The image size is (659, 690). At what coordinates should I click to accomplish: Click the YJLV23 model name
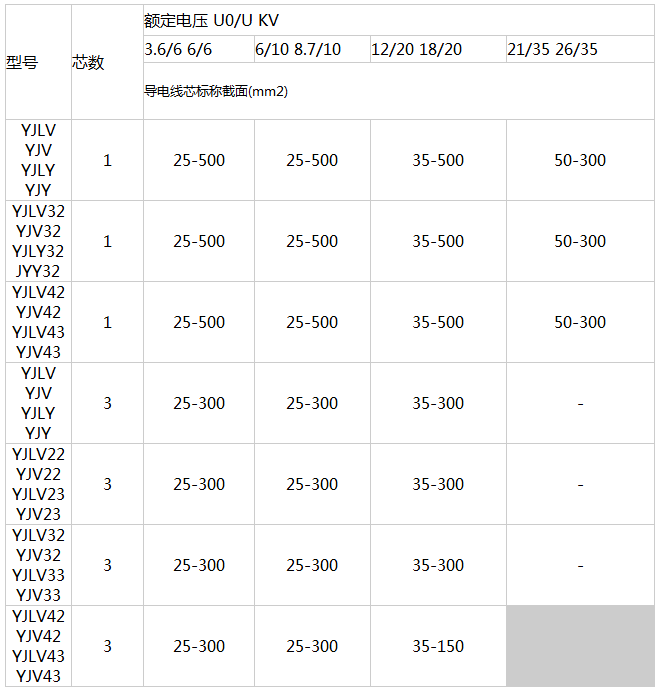[x=38, y=494]
